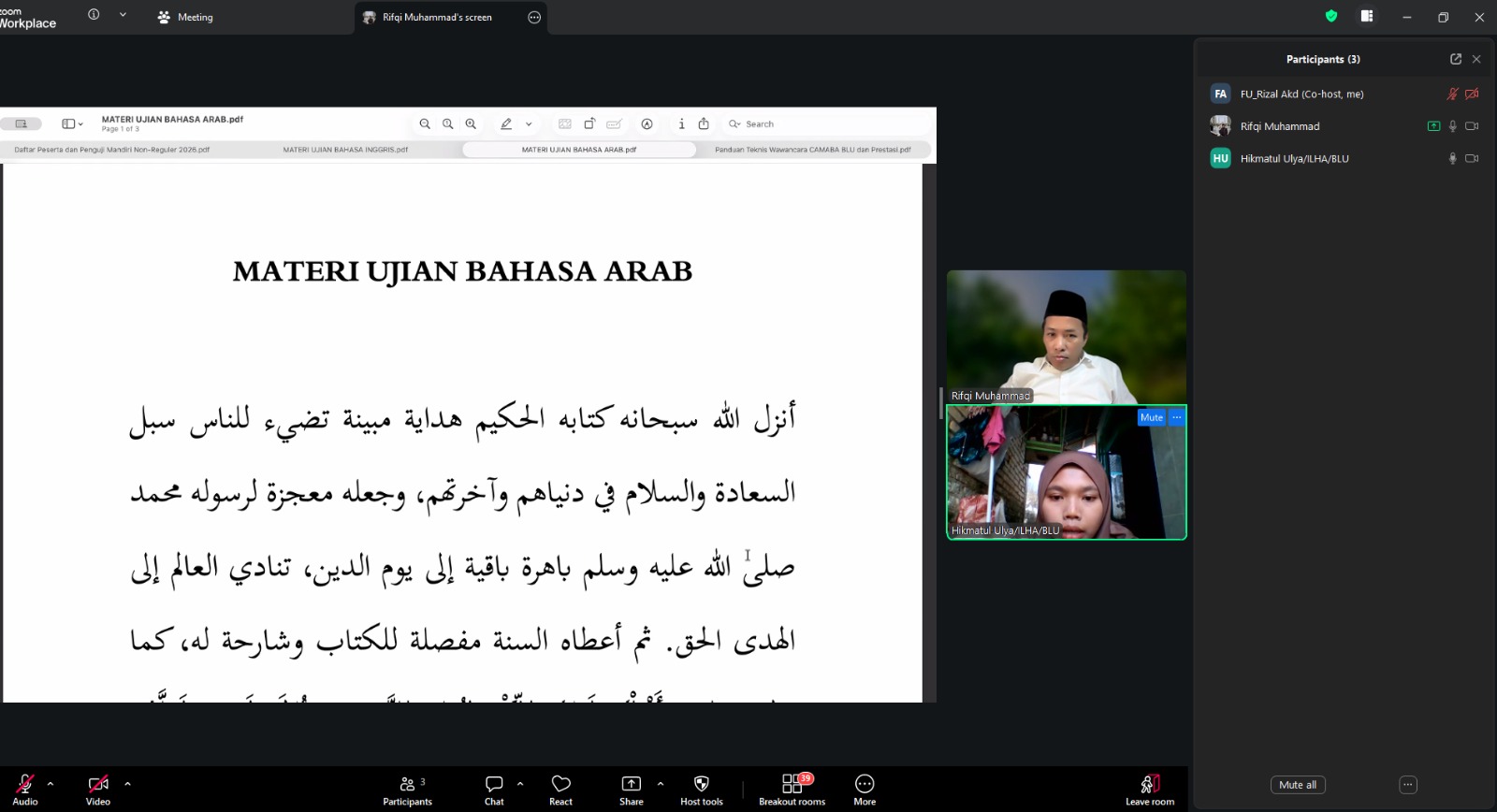This screenshot has height=812, width=1497.
Task: Click the PDF Search field
Action: [x=827, y=123]
